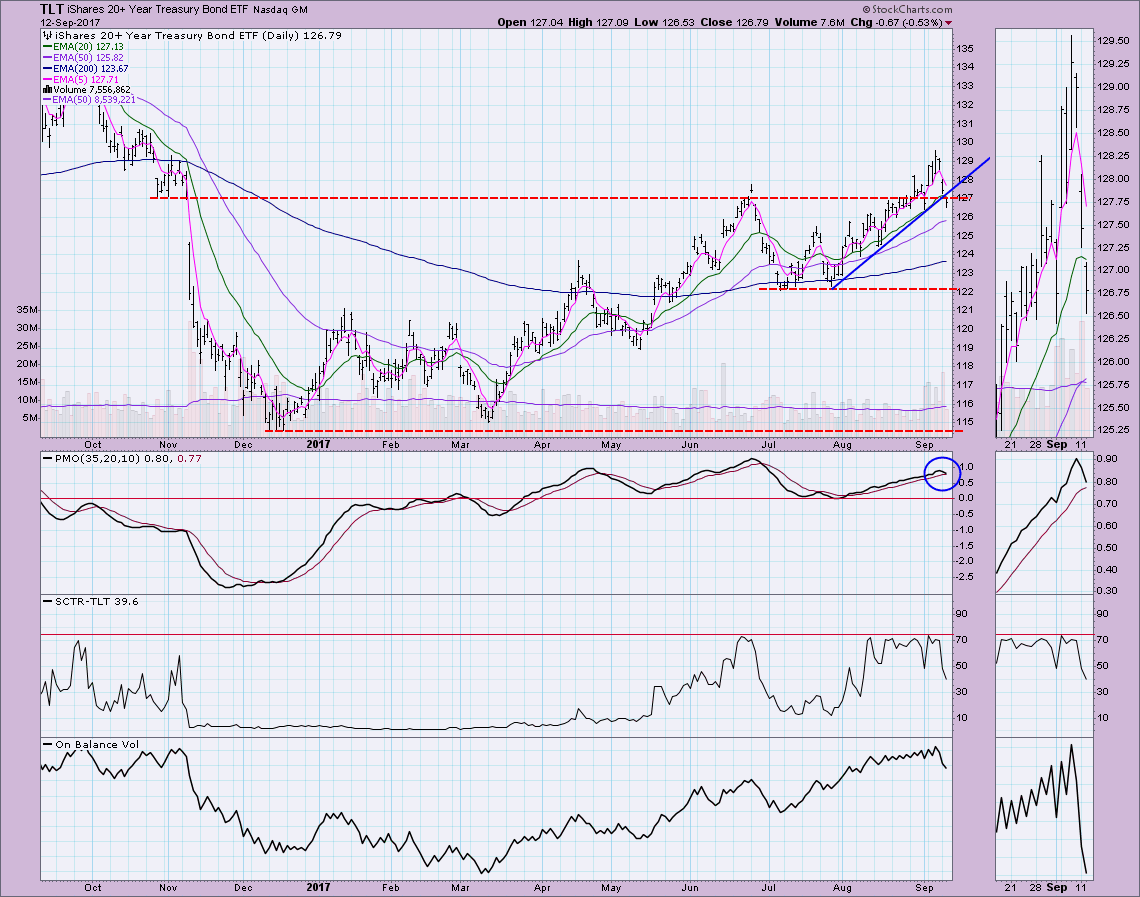The height and width of the screenshot is (897, 1140).
Task: Click the OHLC bar icon in price legend
Action: [46, 34]
